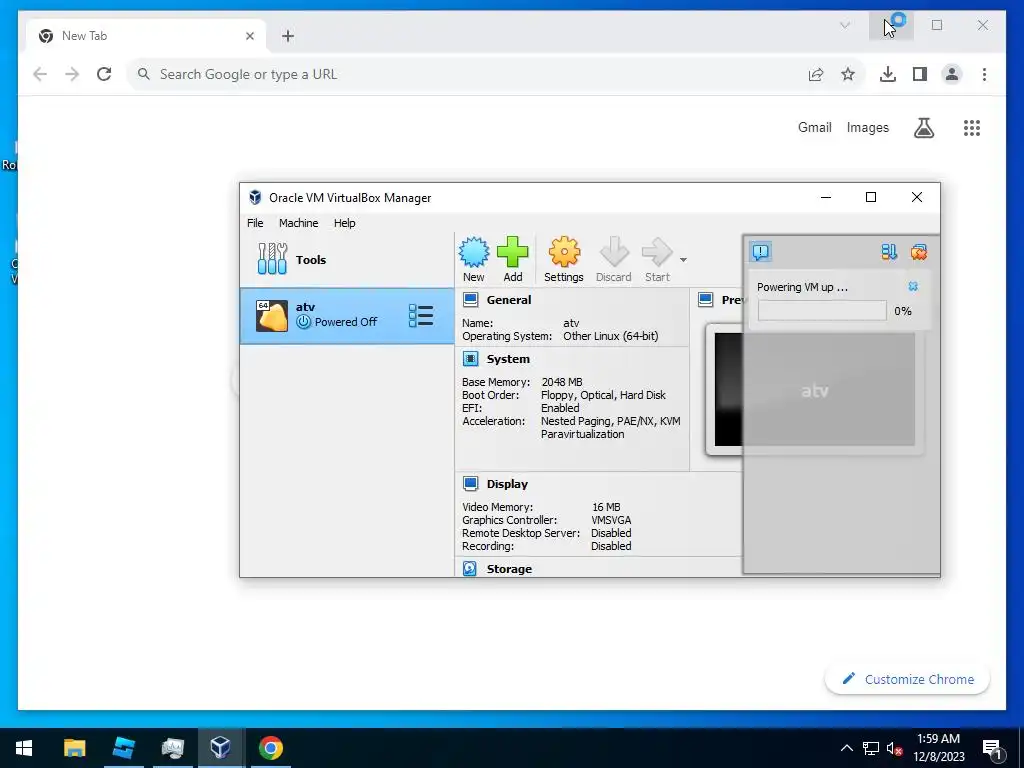Open the Machine menu in VirtualBox
Viewport: 1024px width, 768px height.
[298, 223]
